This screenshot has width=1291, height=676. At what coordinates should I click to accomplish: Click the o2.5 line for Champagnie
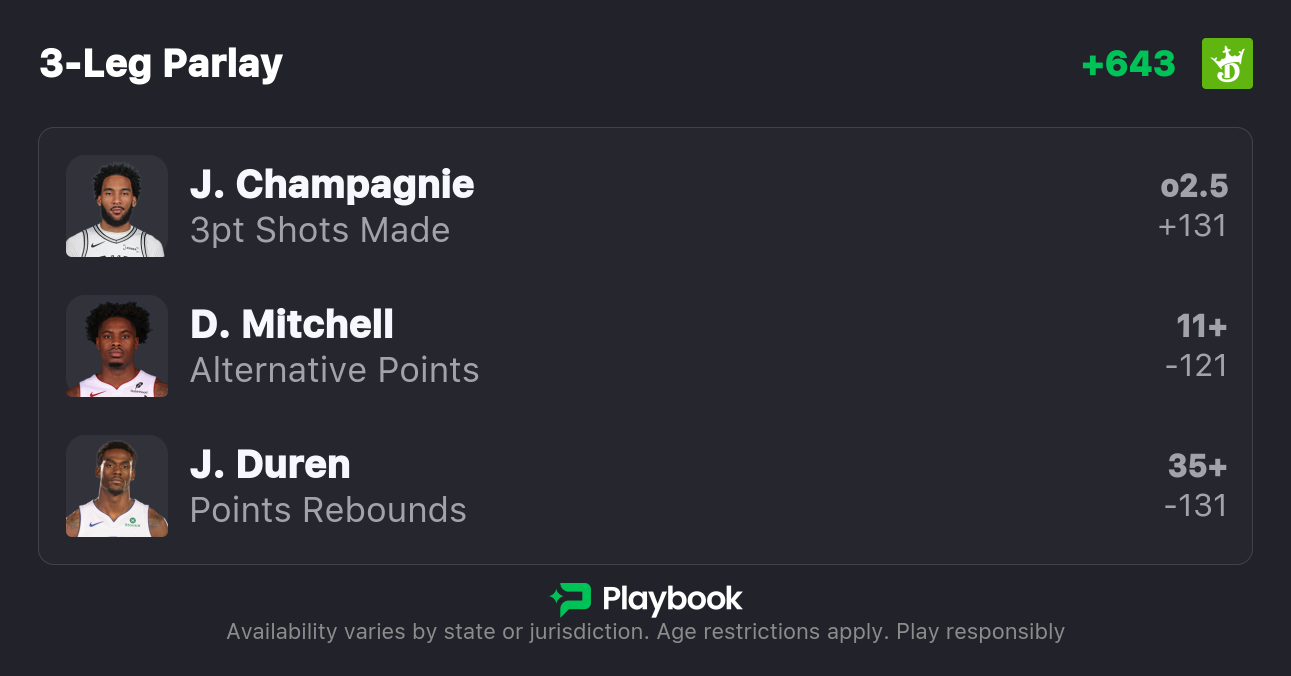pyautogui.click(x=1194, y=186)
